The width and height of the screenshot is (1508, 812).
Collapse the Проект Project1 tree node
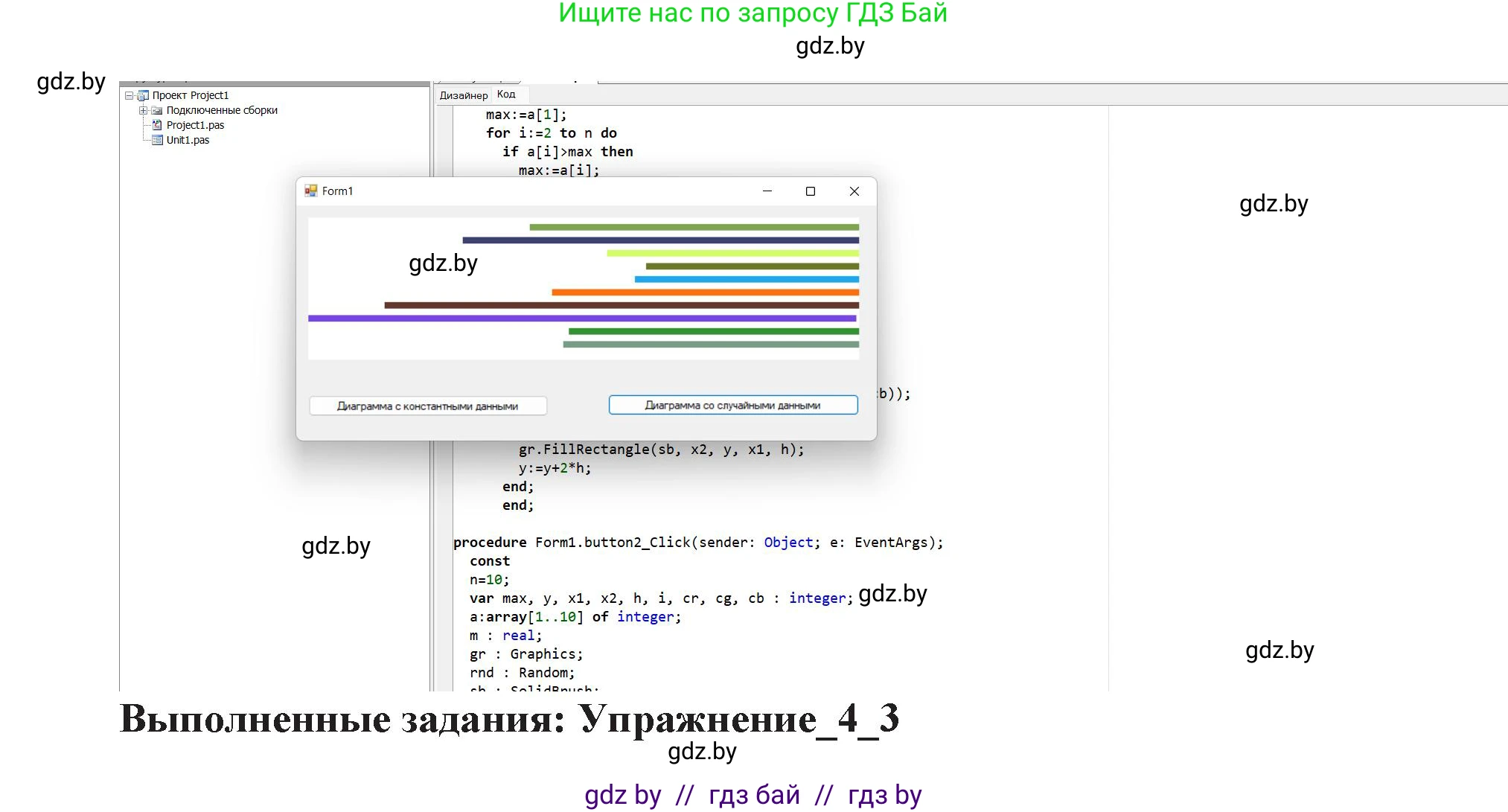[130, 95]
